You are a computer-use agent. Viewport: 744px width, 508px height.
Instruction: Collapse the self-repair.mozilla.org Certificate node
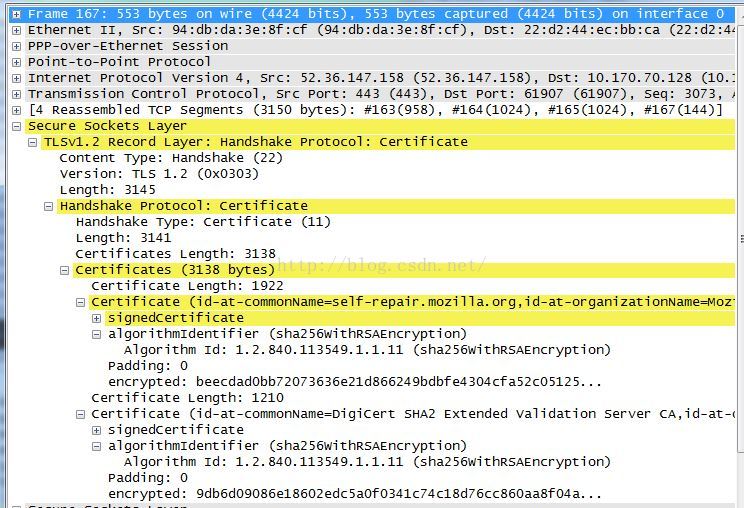tap(81, 302)
